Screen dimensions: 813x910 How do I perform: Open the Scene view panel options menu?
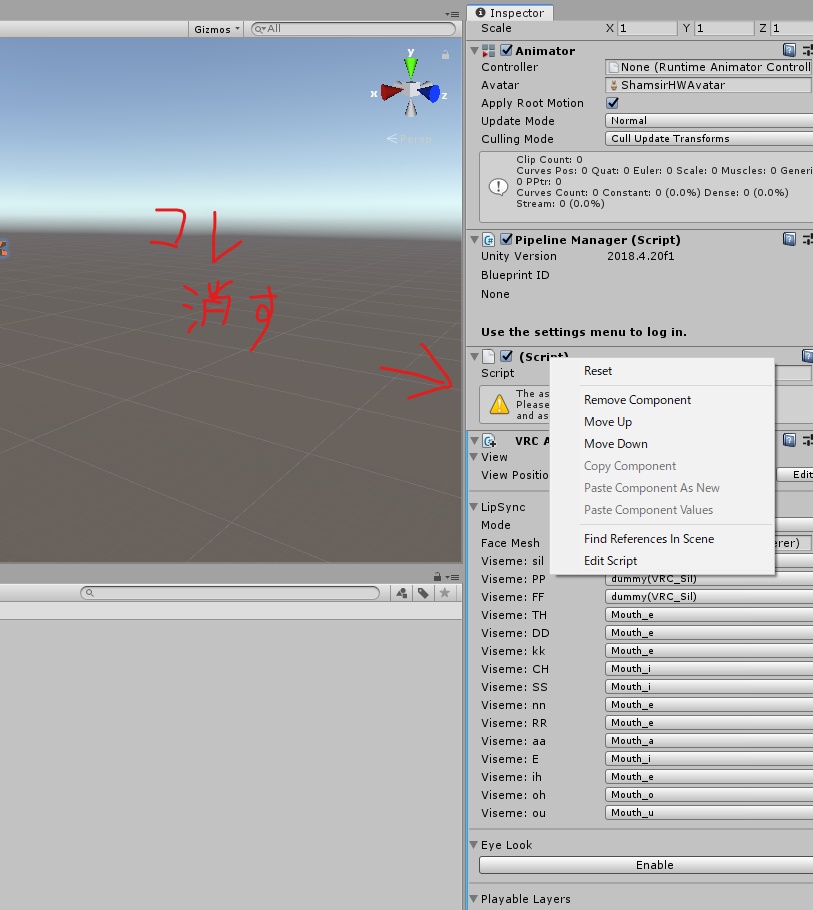click(x=452, y=15)
